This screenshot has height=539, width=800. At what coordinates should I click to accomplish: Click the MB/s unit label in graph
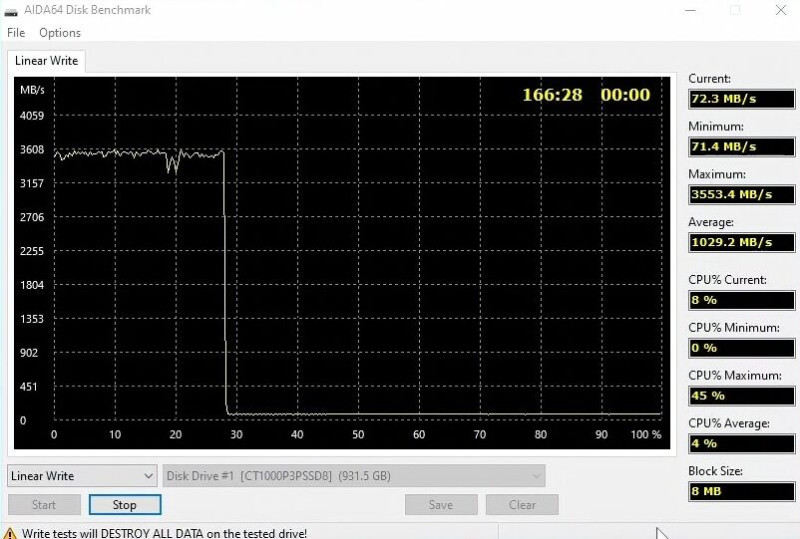point(32,90)
